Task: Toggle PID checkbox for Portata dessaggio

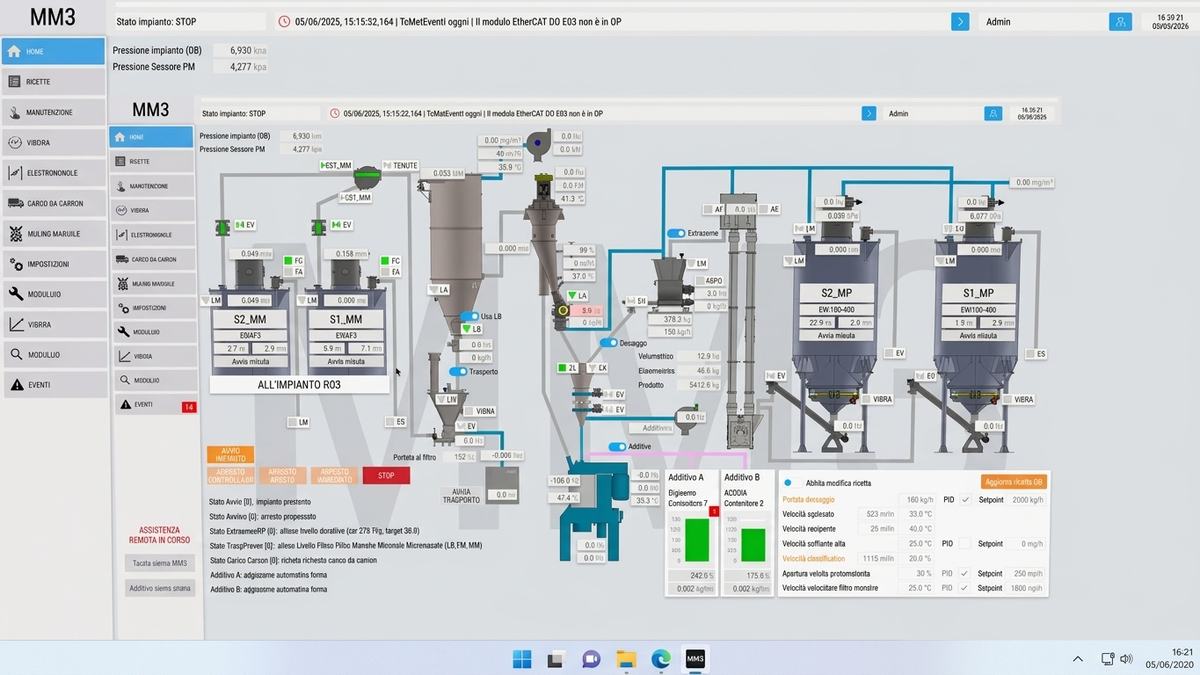Action: pyautogui.click(x=965, y=499)
